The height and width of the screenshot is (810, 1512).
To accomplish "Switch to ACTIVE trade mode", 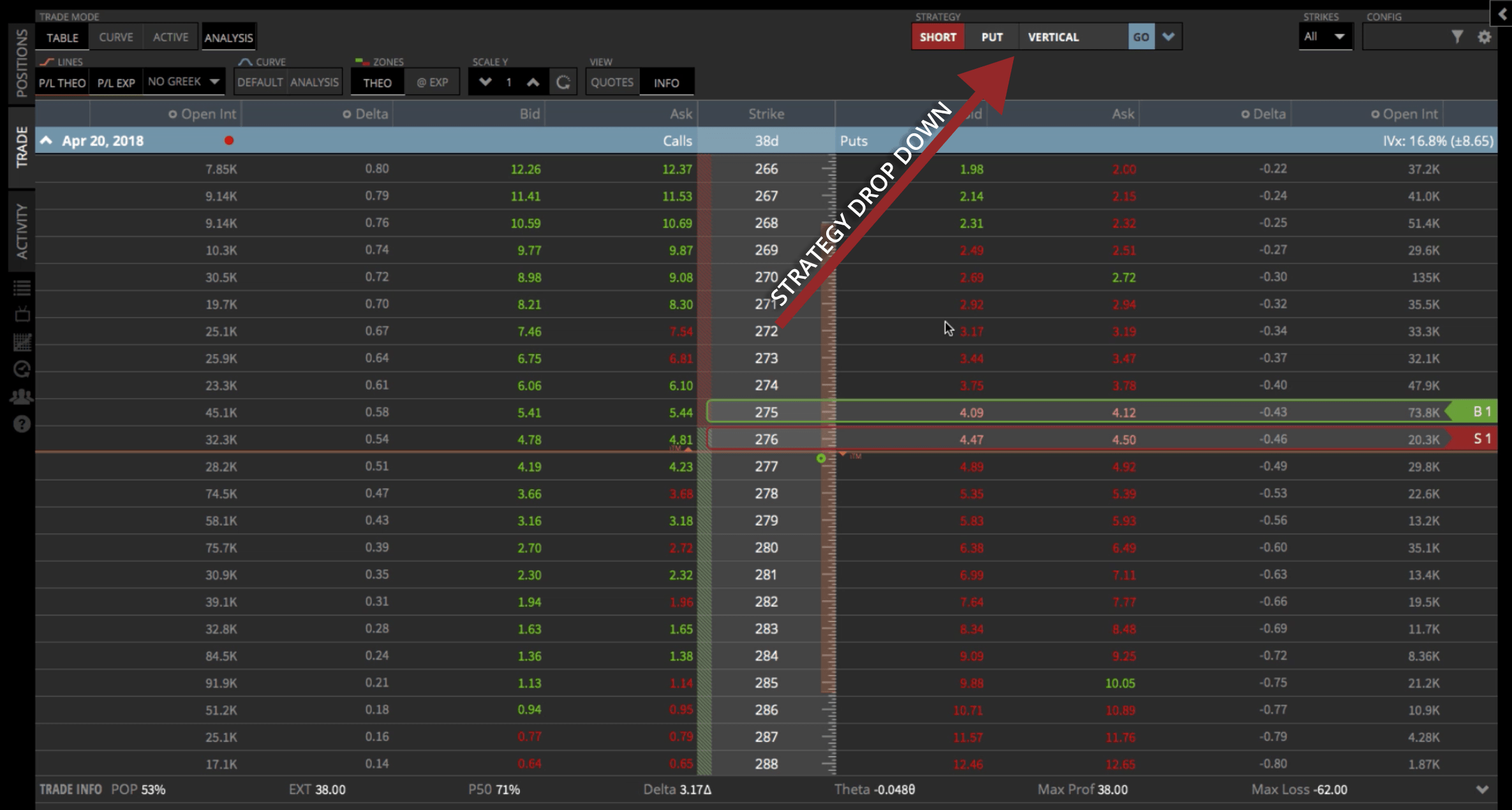I will click(x=170, y=37).
